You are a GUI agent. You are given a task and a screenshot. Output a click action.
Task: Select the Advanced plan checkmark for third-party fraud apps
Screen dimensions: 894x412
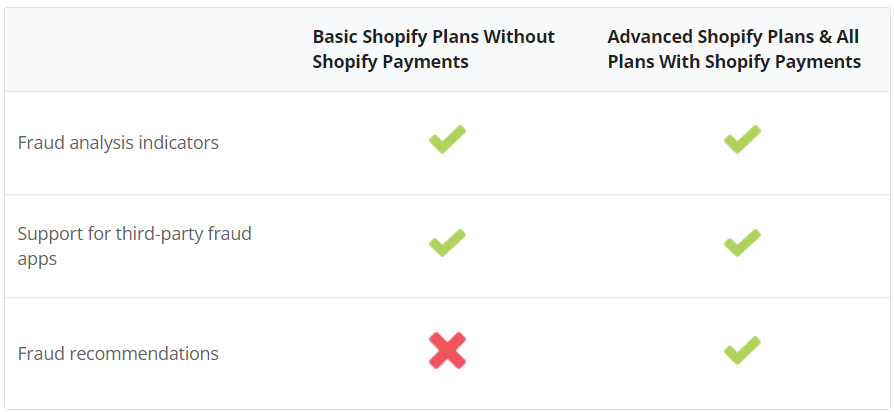tap(742, 243)
